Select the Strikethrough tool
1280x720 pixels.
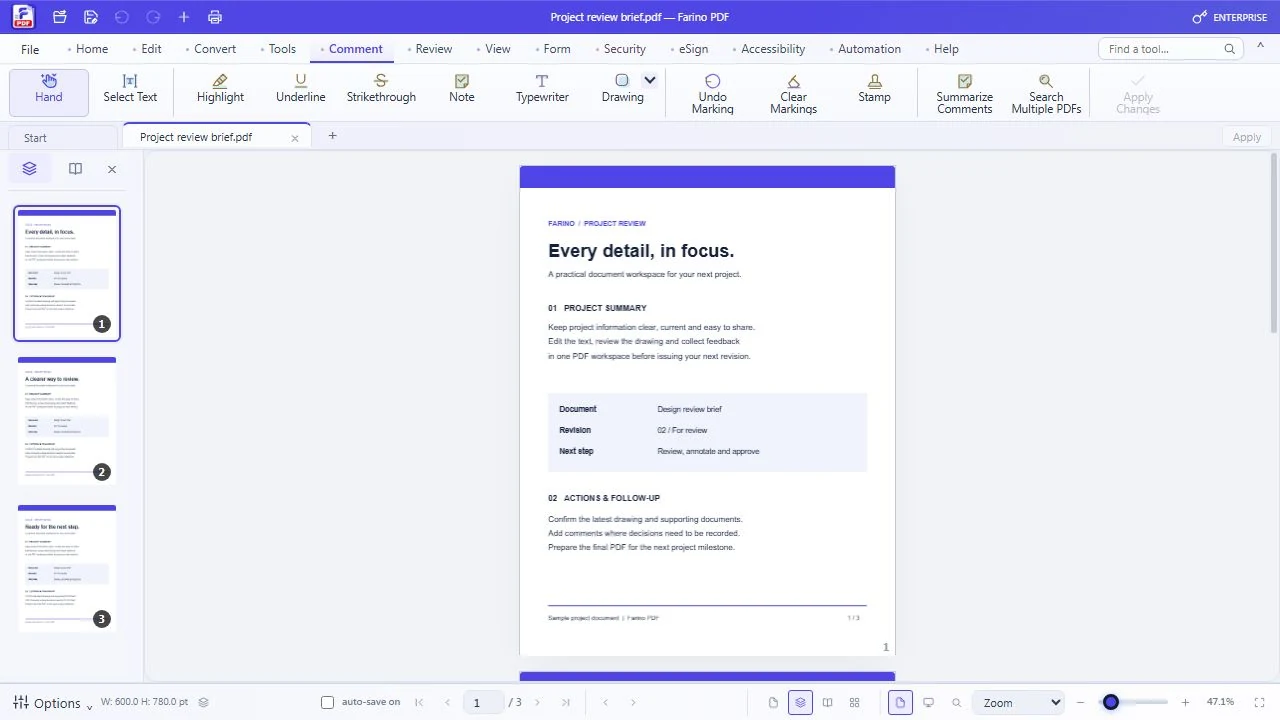coord(381,89)
